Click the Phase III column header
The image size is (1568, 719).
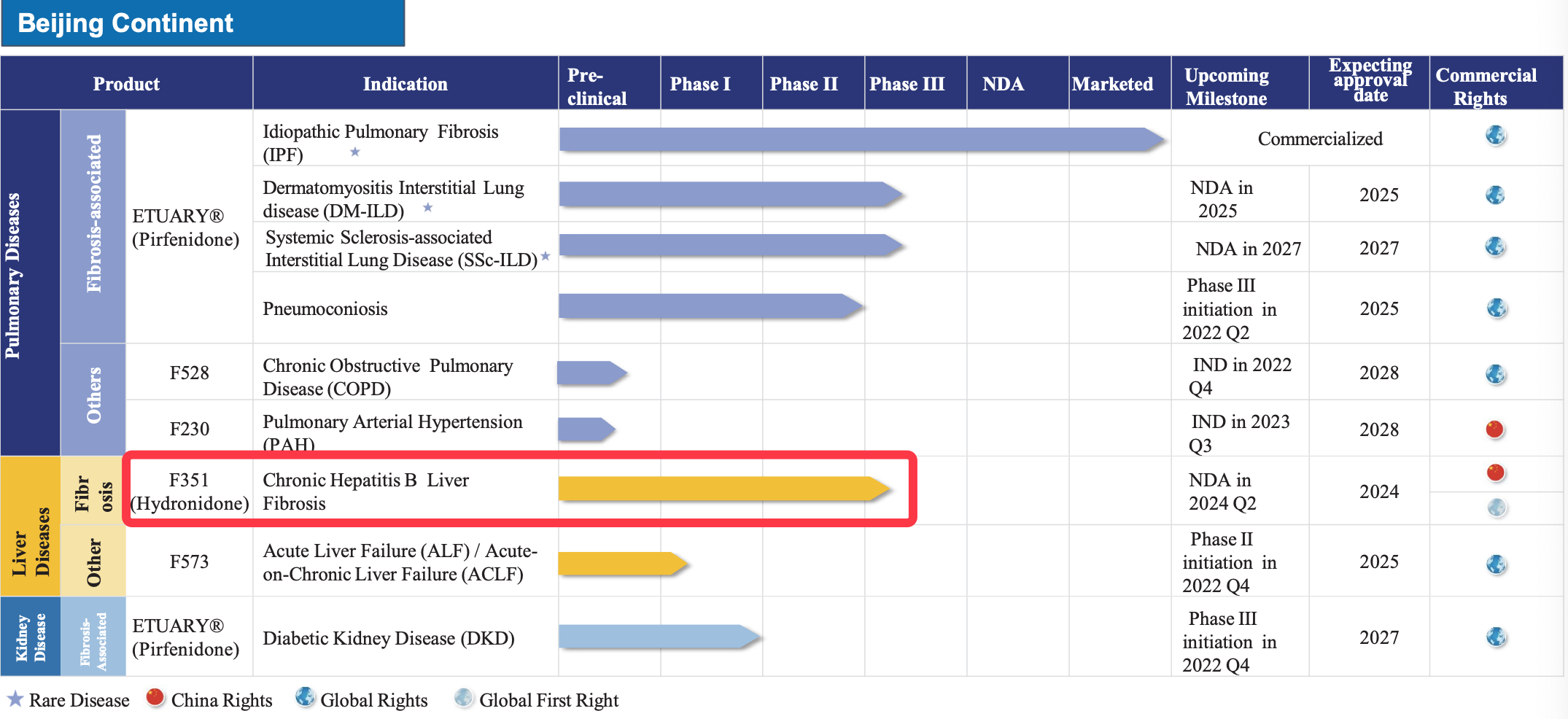coord(916,83)
